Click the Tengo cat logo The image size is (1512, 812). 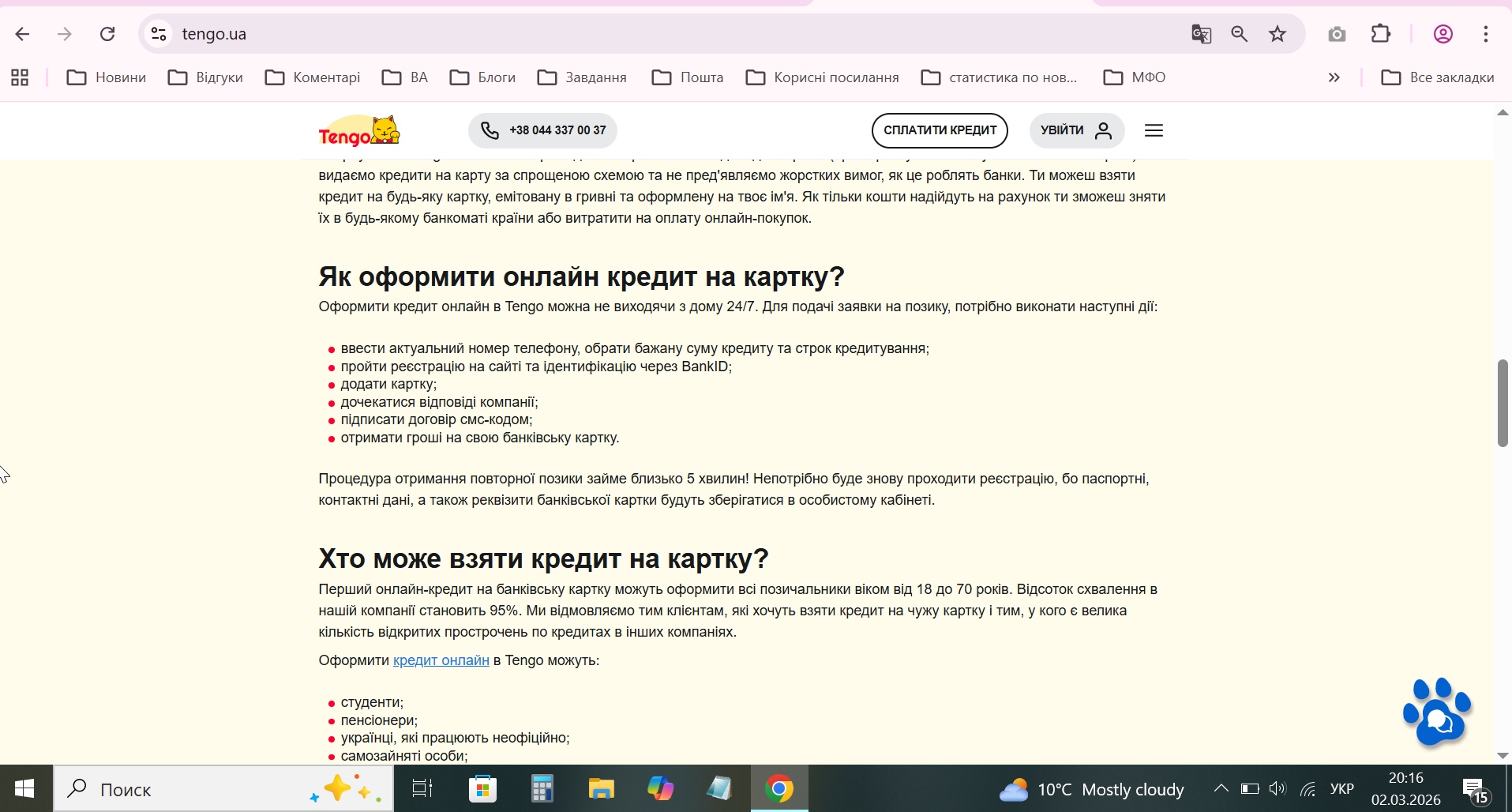pos(359,130)
